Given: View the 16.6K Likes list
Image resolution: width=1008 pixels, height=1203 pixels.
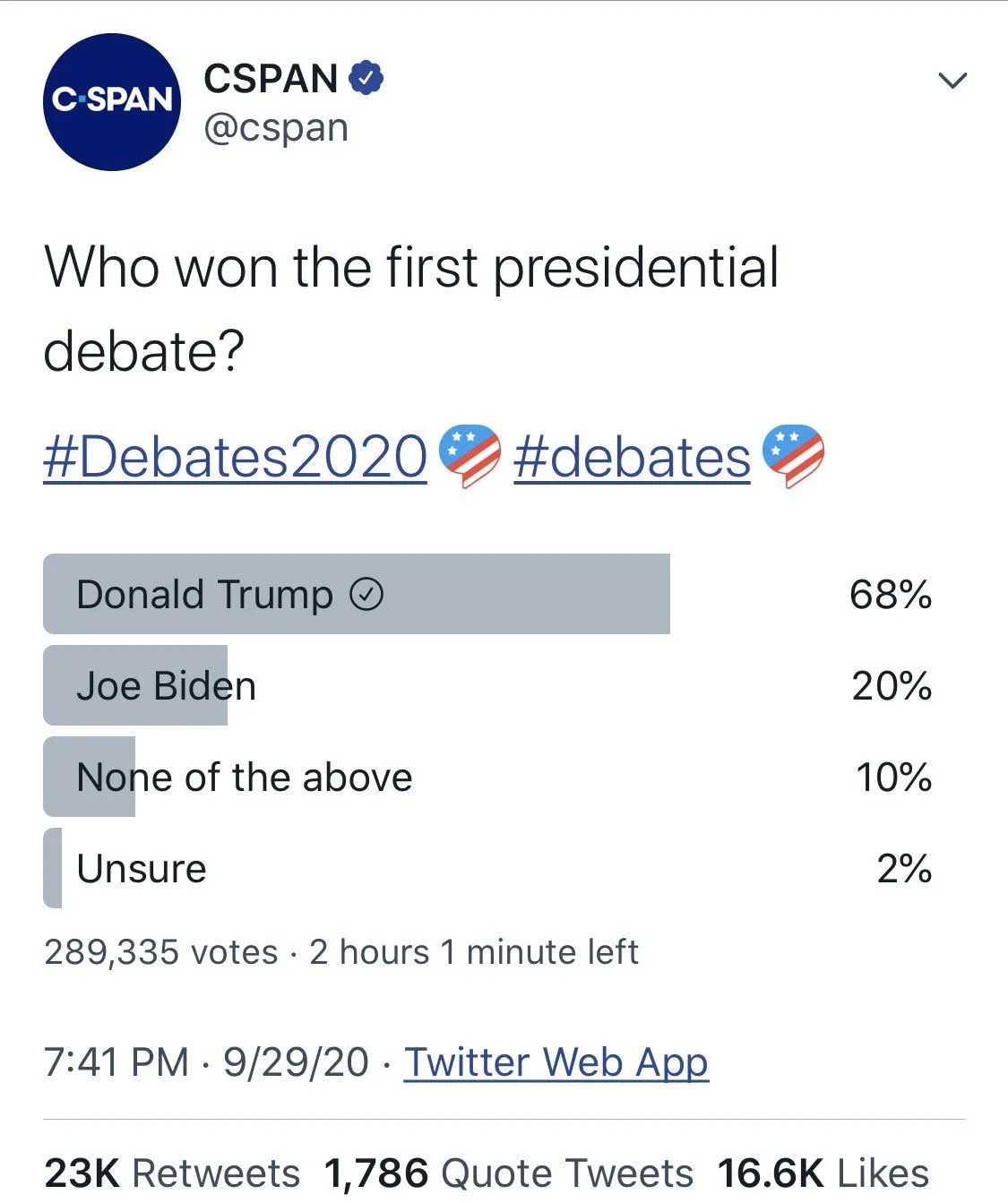Looking at the screenshot, I should point(823,1173).
